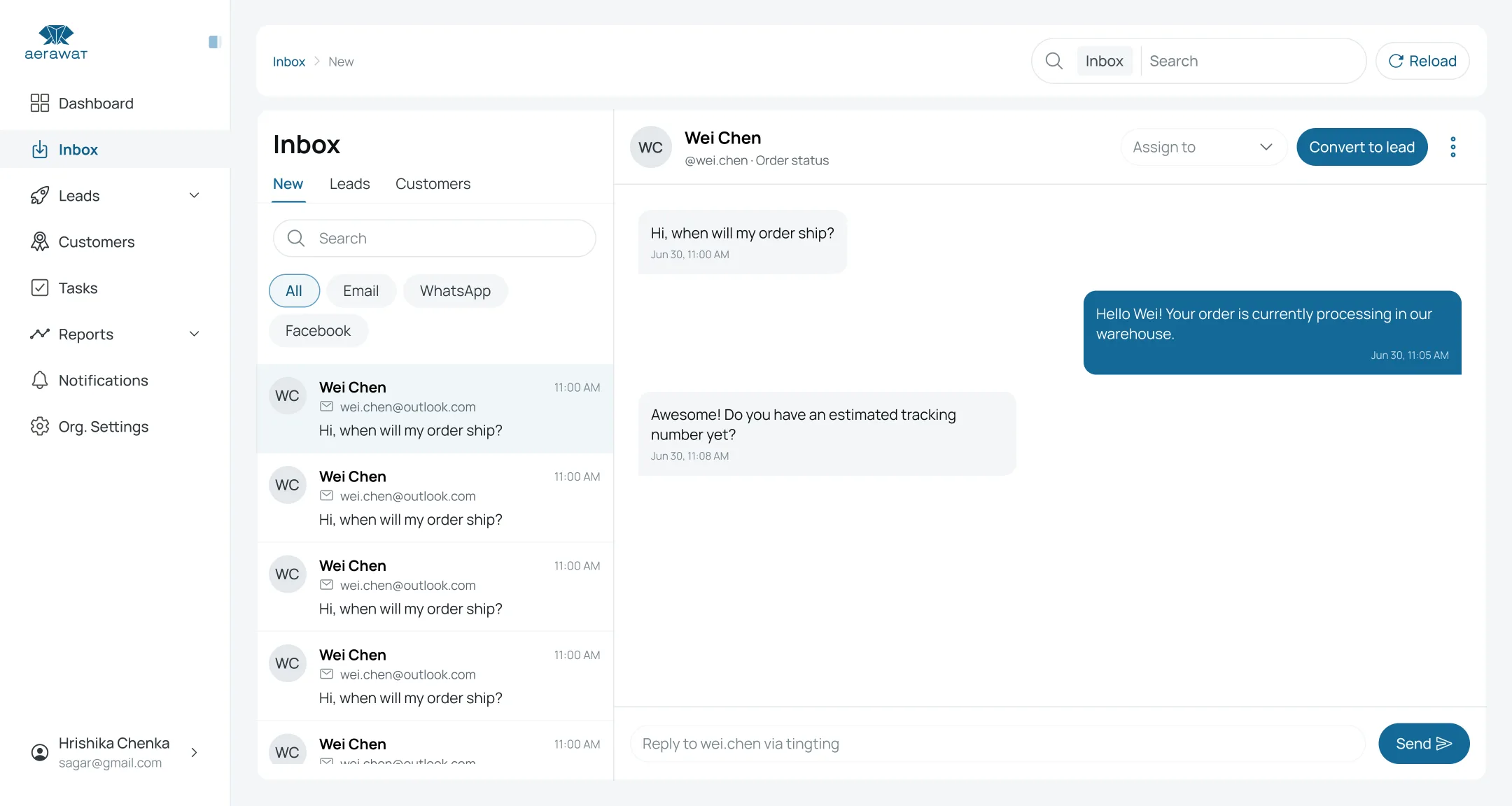Viewport: 1512px width, 806px height.
Task: Expand the Reports sidebar submenu chevron
Action: (195, 334)
